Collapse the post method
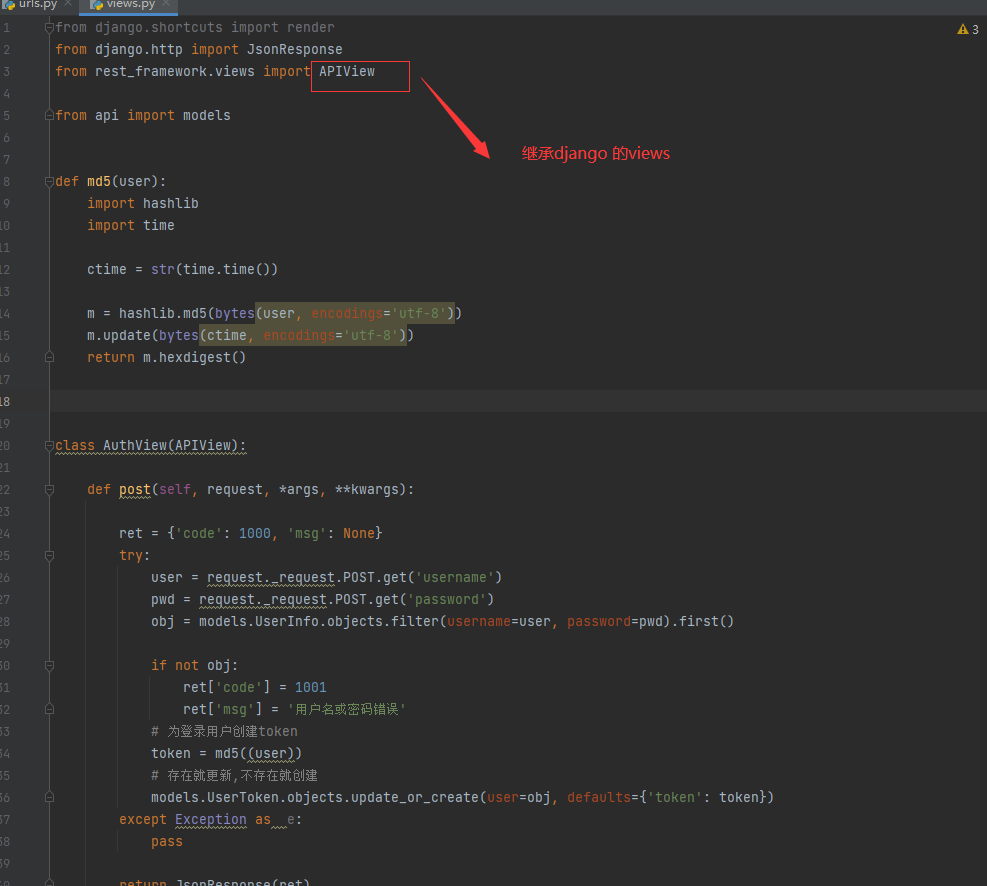Image resolution: width=987 pixels, height=886 pixels. click(x=49, y=490)
